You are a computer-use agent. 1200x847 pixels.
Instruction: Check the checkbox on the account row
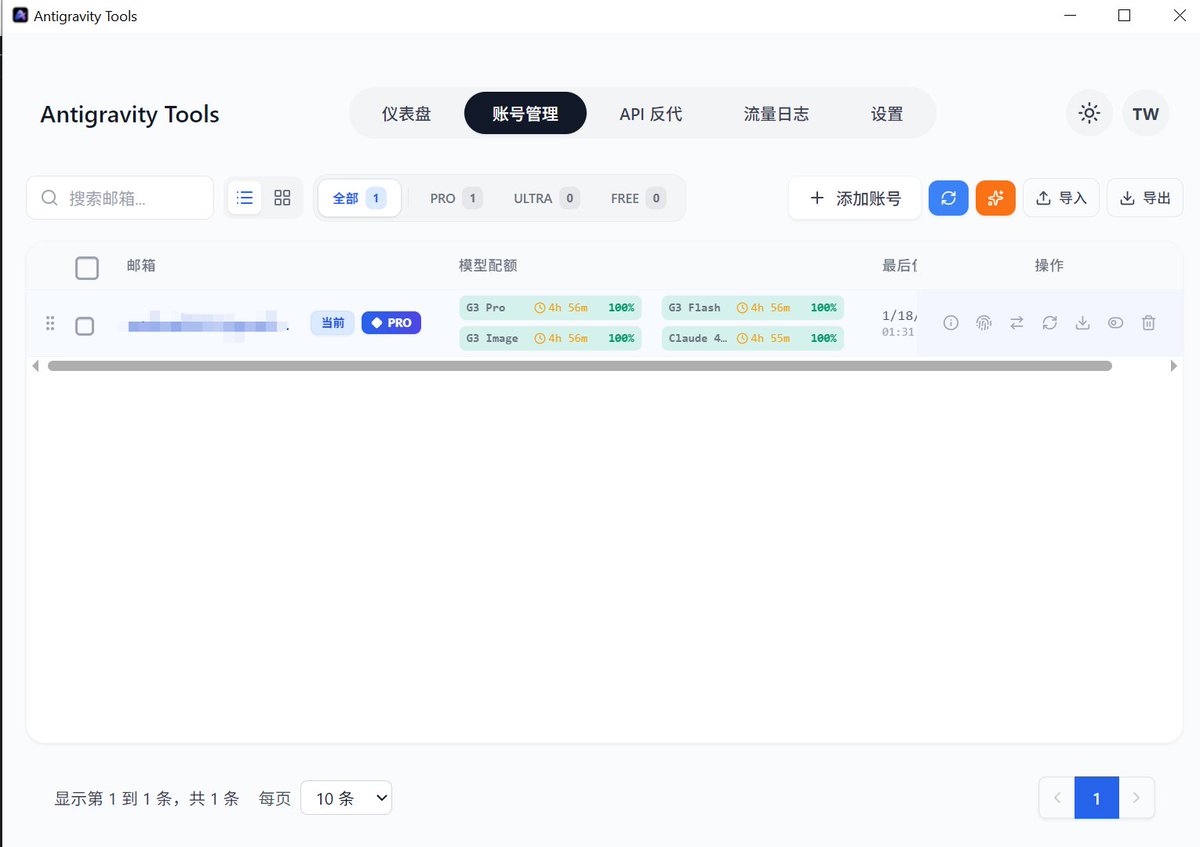click(x=85, y=325)
